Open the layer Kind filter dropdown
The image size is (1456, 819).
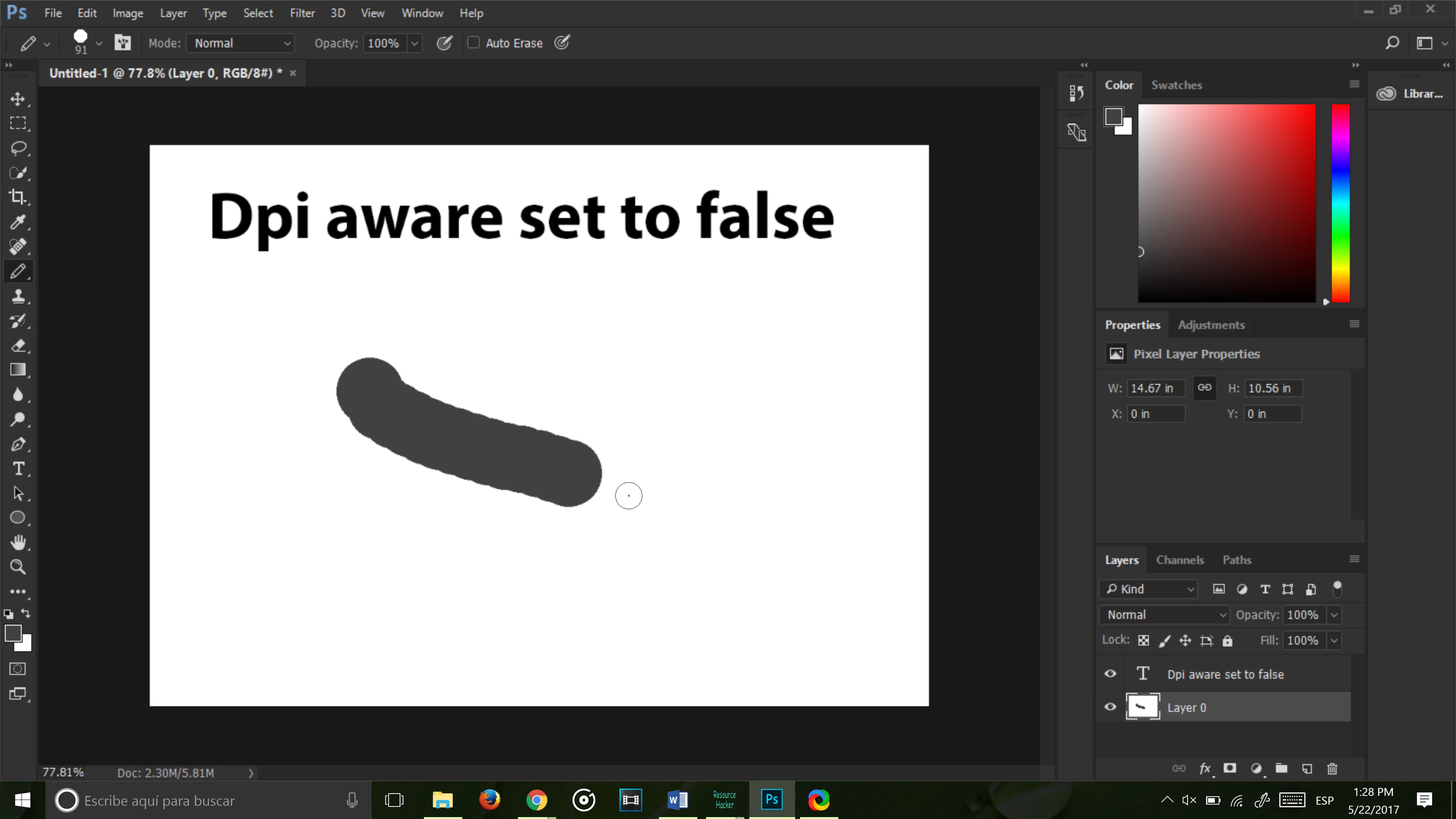1148,589
